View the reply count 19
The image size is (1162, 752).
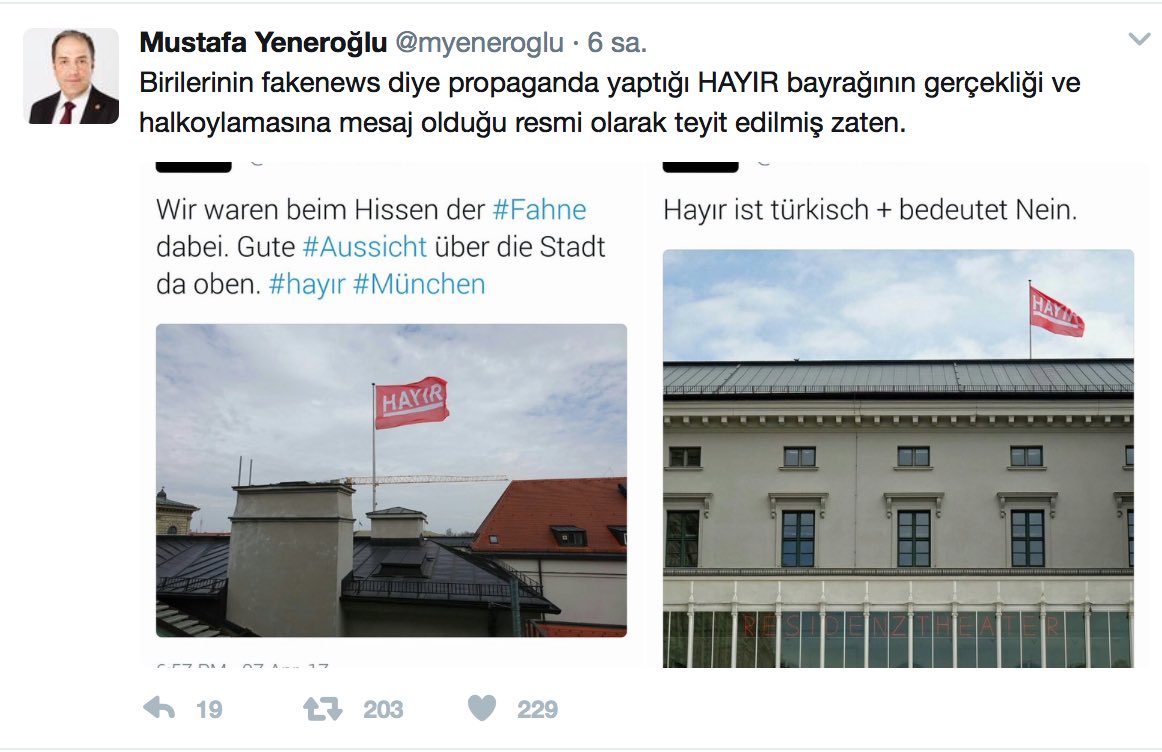(x=209, y=710)
